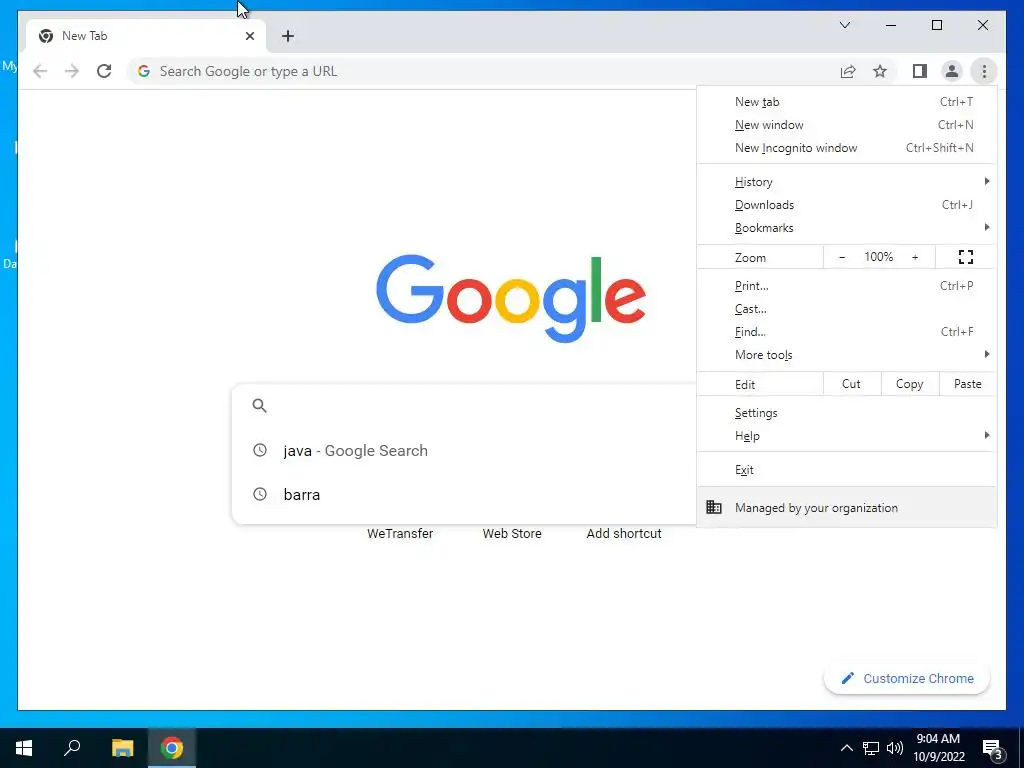Open Downloads from the menu
This screenshot has width=1024, height=768.
[x=847, y=204]
